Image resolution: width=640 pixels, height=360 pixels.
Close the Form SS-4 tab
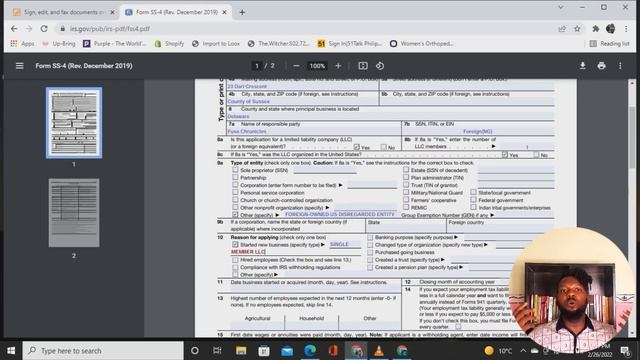coord(224,12)
